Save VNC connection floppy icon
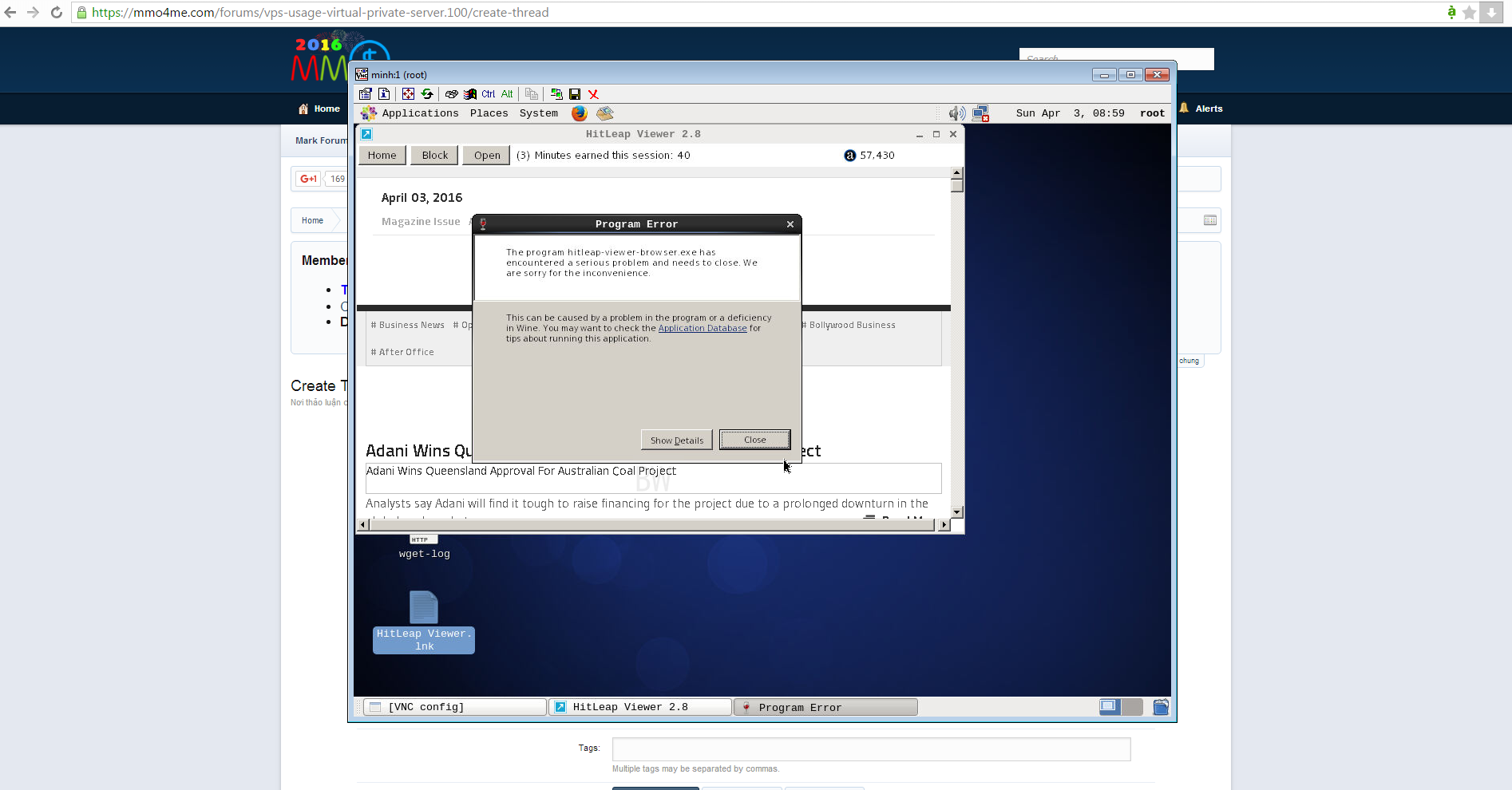 point(575,94)
